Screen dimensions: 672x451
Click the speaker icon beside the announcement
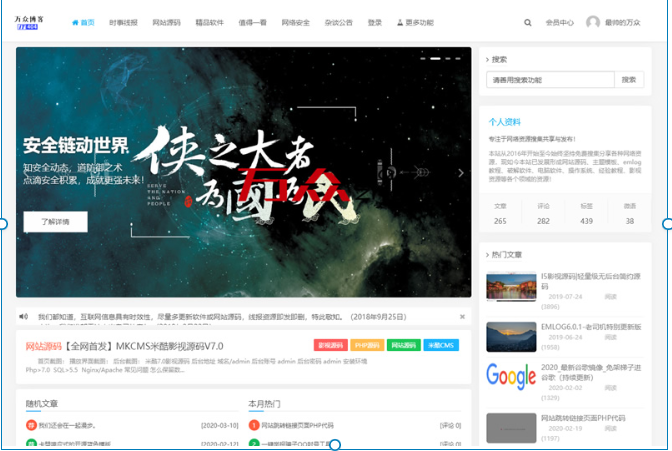24,316
